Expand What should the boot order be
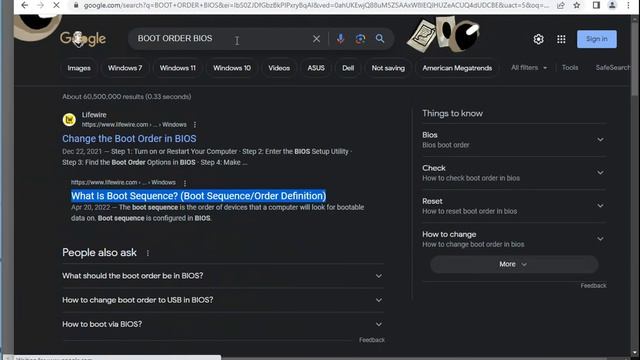640x360 pixels. (222, 276)
